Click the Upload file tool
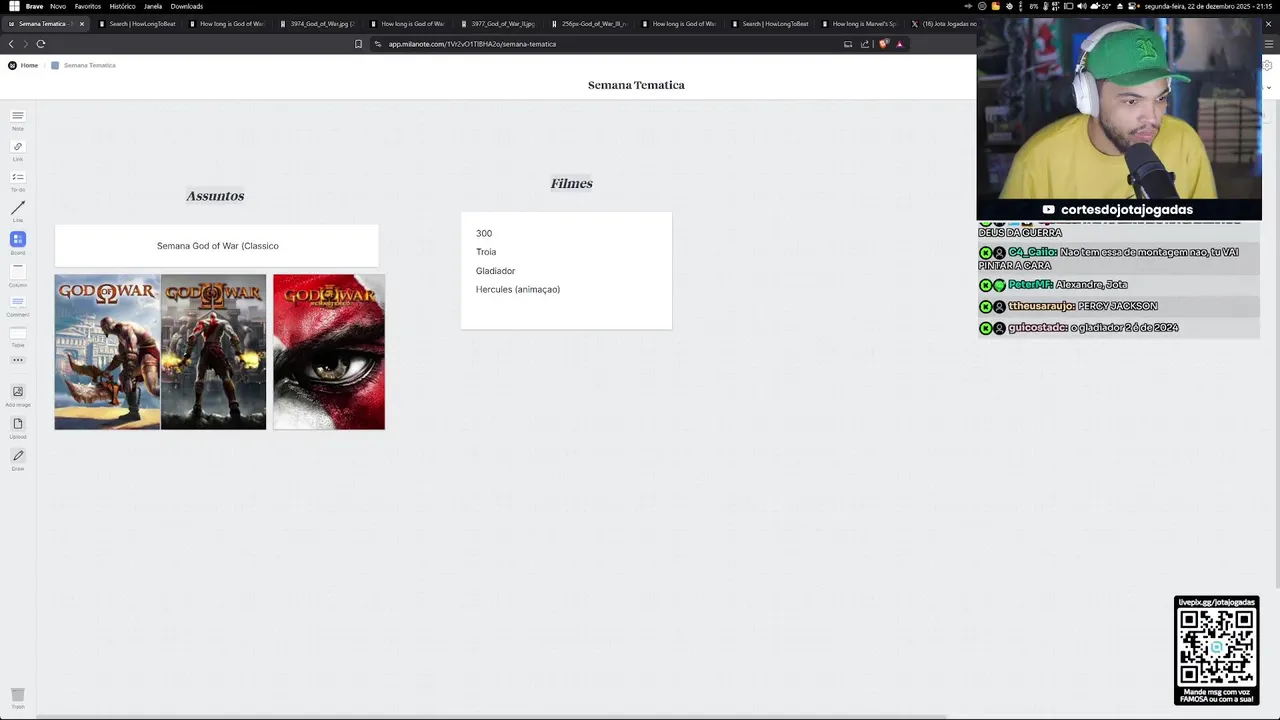This screenshot has width=1280, height=720. tap(18, 427)
